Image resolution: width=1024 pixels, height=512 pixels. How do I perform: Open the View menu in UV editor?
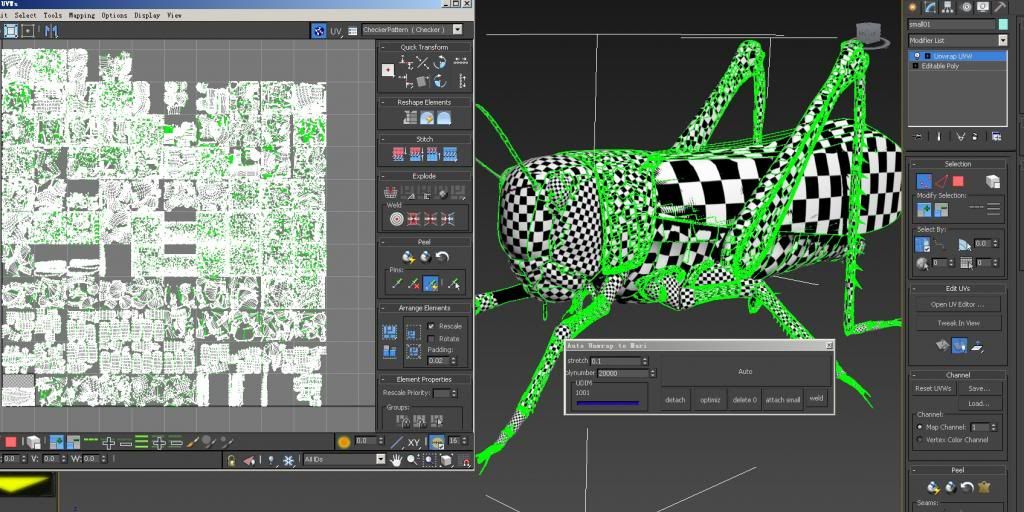174,15
